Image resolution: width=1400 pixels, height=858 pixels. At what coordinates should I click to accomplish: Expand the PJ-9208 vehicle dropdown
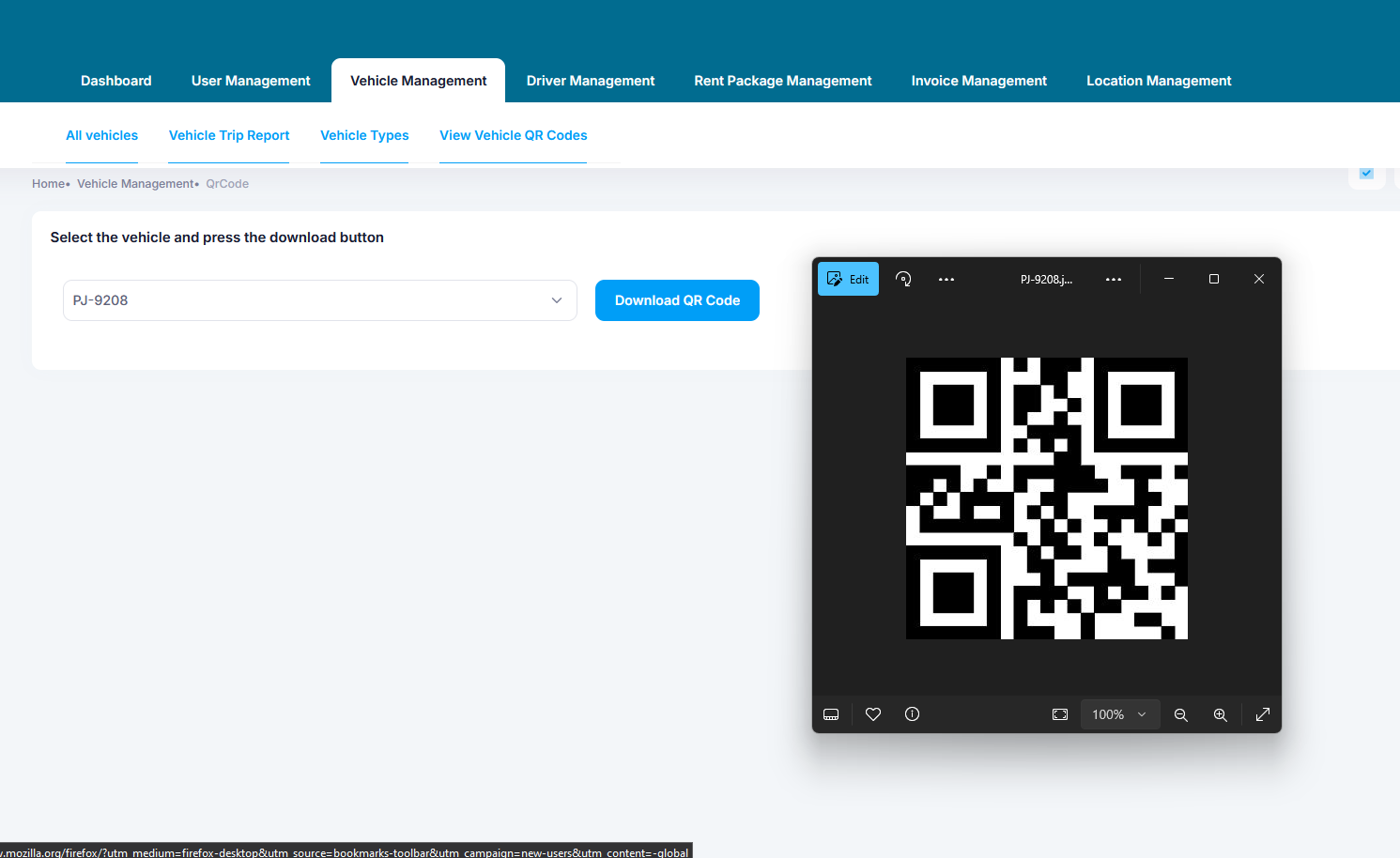pyautogui.click(x=320, y=300)
